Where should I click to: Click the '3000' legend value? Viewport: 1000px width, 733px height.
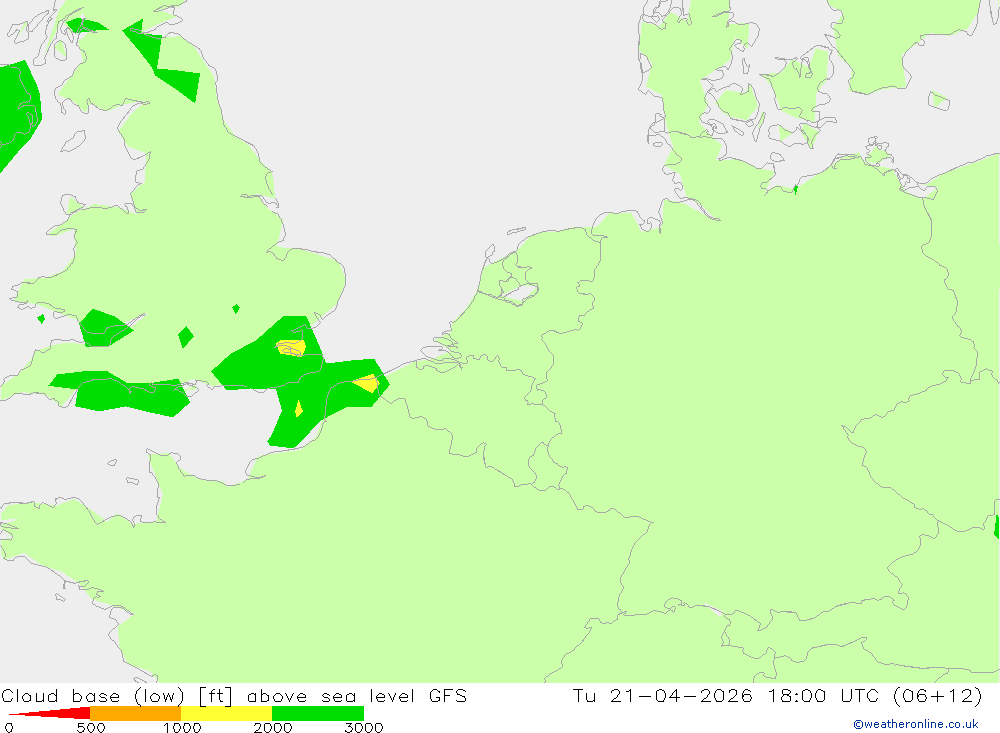[x=364, y=727]
